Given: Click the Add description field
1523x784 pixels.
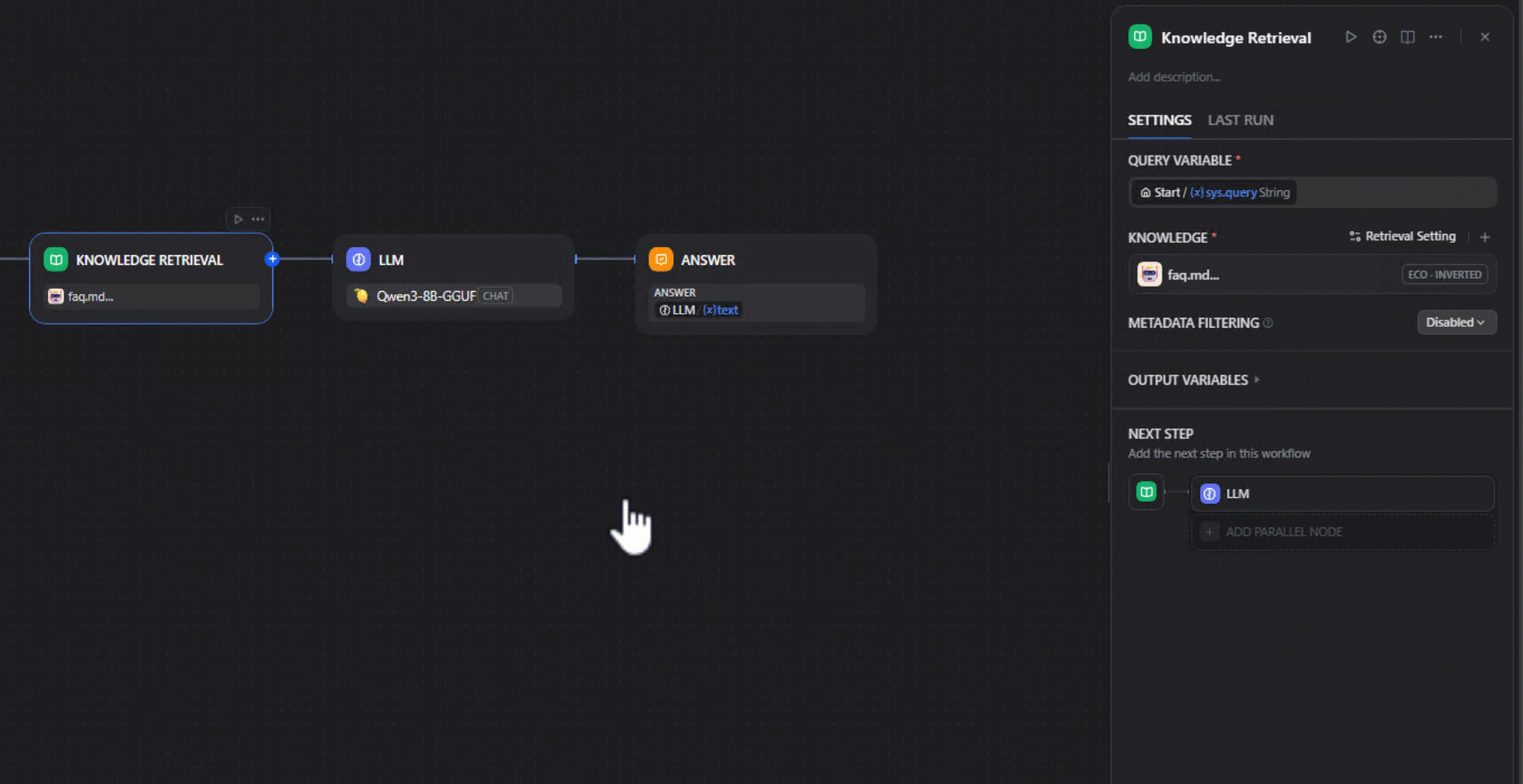Looking at the screenshot, I should 1174,77.
